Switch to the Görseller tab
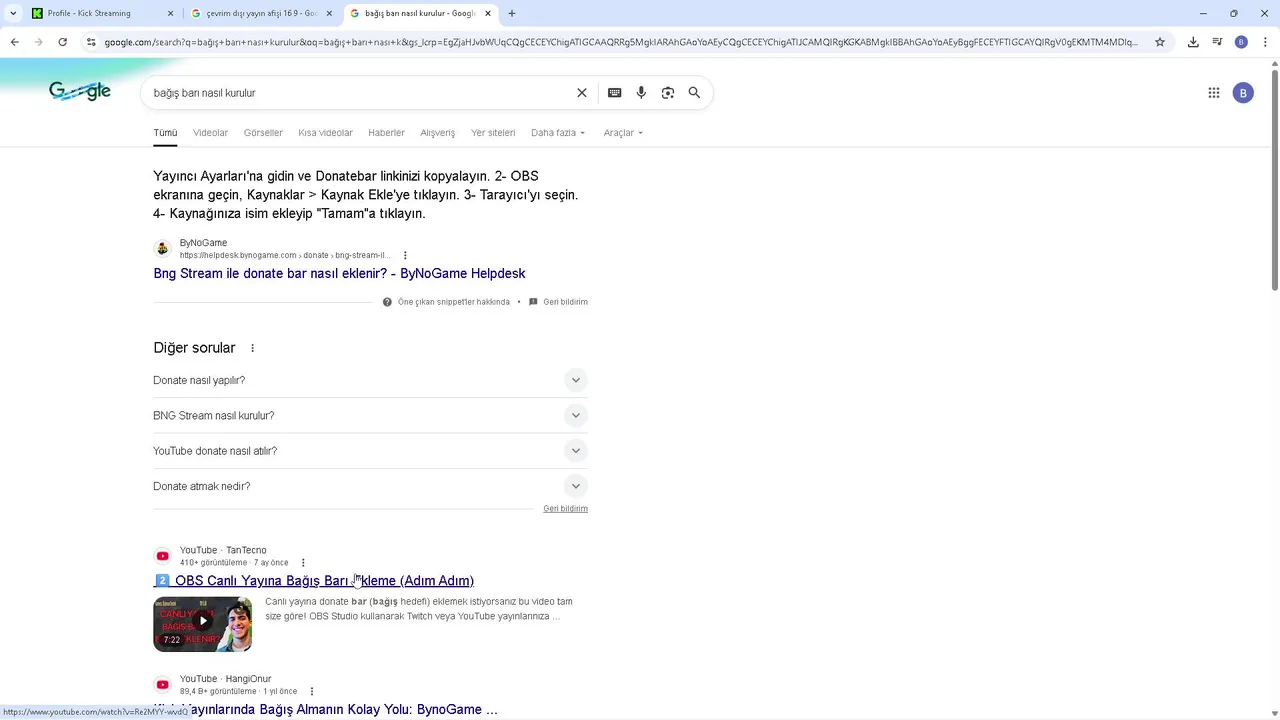Viewport: 1280px width, 720px height. (x=263, y=133)
